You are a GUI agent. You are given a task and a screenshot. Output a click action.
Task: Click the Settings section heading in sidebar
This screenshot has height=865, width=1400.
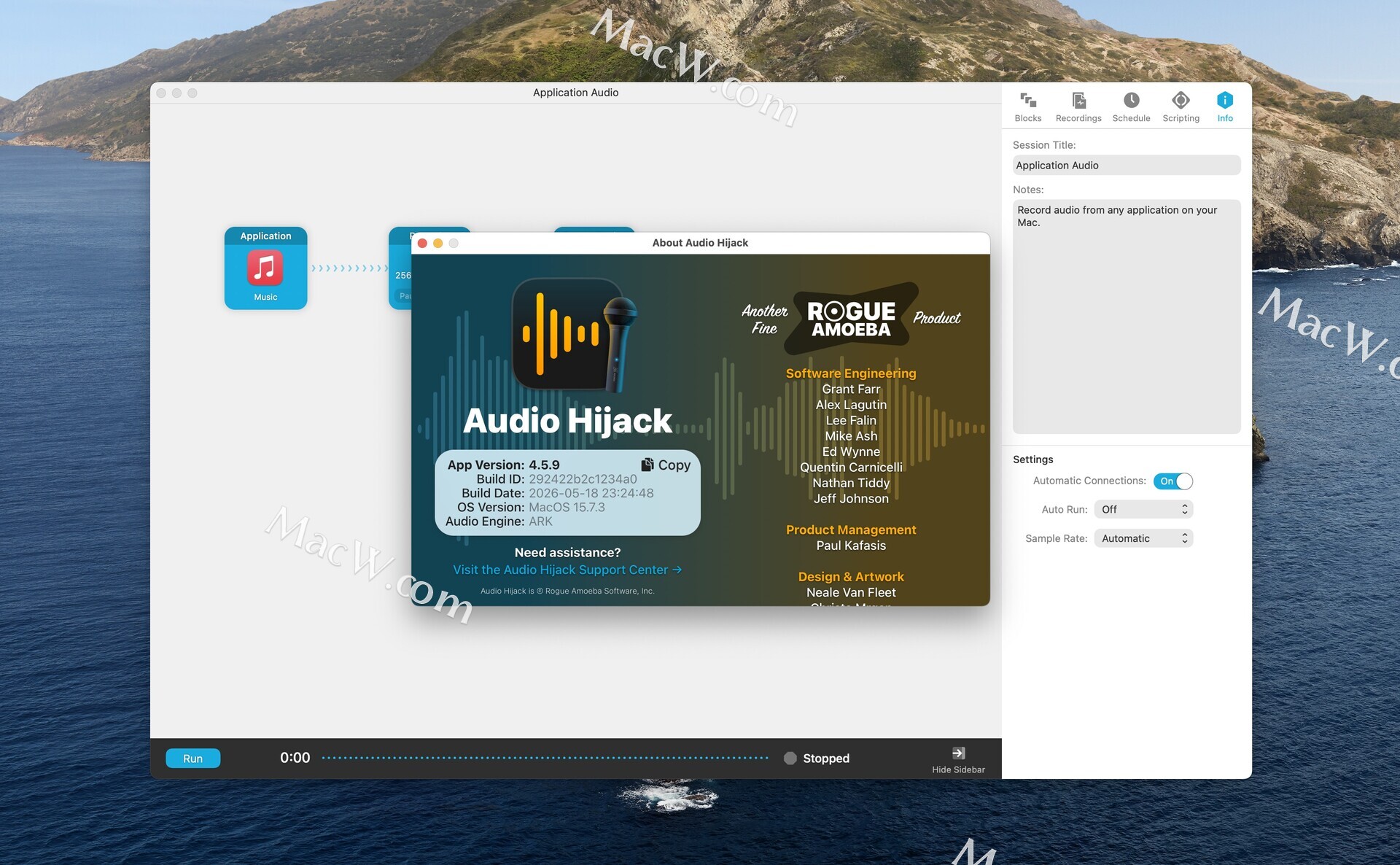pos(1032,459)
